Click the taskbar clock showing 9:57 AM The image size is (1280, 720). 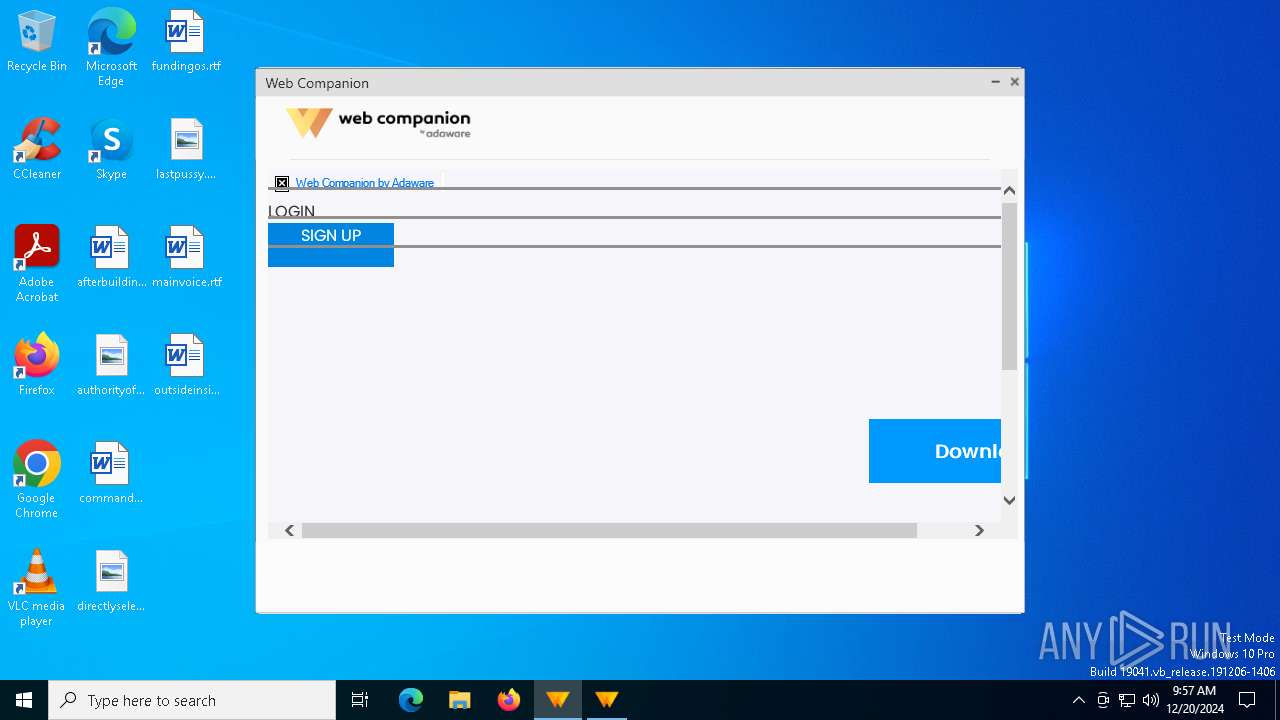1194,700
